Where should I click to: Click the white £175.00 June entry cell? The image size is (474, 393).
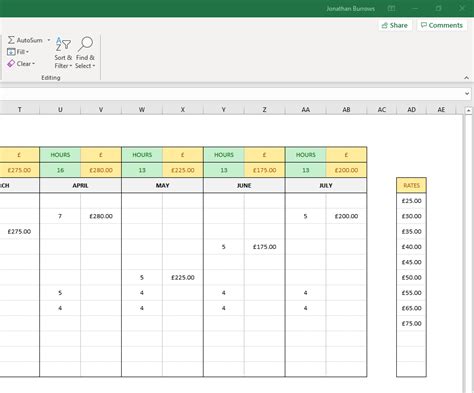(x=264, y=247)
